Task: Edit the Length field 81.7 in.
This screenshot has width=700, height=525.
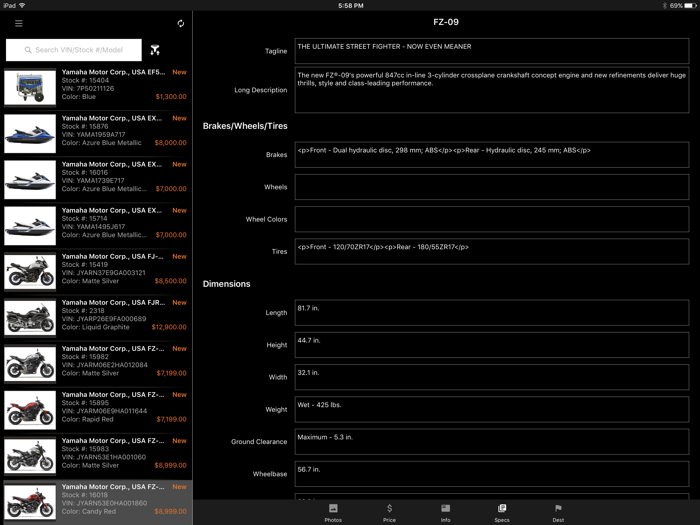Action: click(x=492, y=312)
